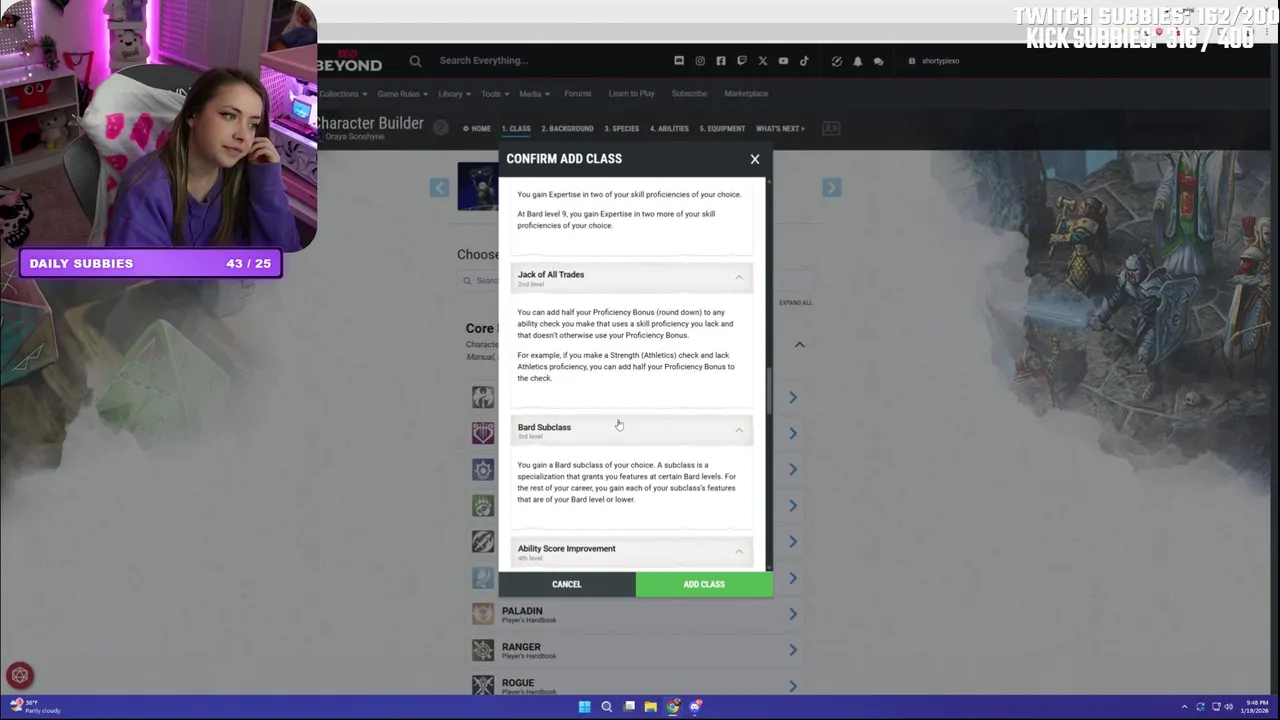Click Expand All in class list
1280x720 pixels.
pyautogui.click(x=795, y=303)
